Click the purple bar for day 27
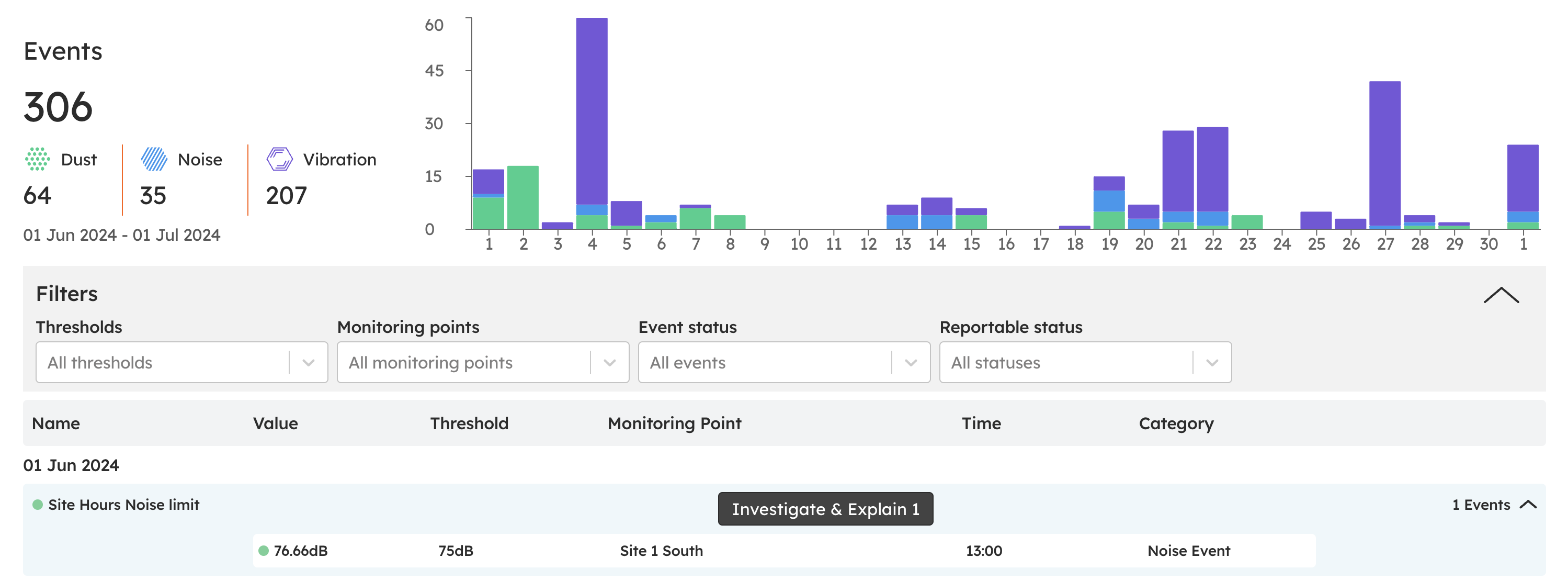The image size is (1568, 580). point(1384,152)
